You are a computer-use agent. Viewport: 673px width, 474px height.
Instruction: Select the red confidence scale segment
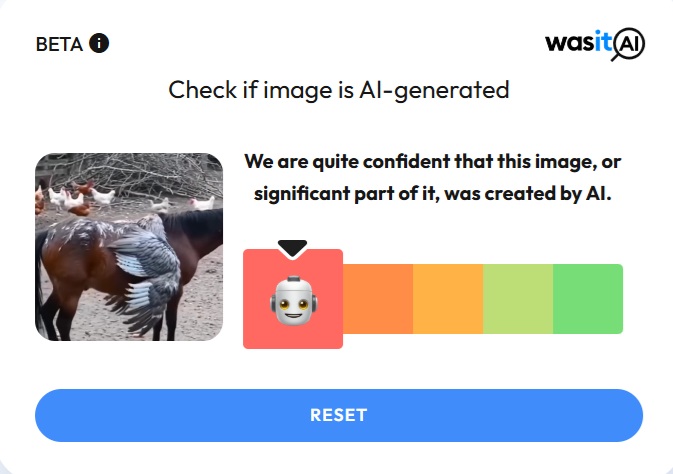click(x=293, y=299)
